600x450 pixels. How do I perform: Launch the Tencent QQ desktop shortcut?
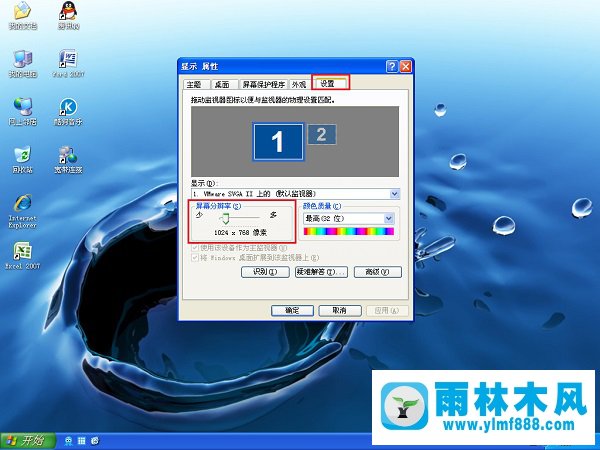(x=68, y=15)
